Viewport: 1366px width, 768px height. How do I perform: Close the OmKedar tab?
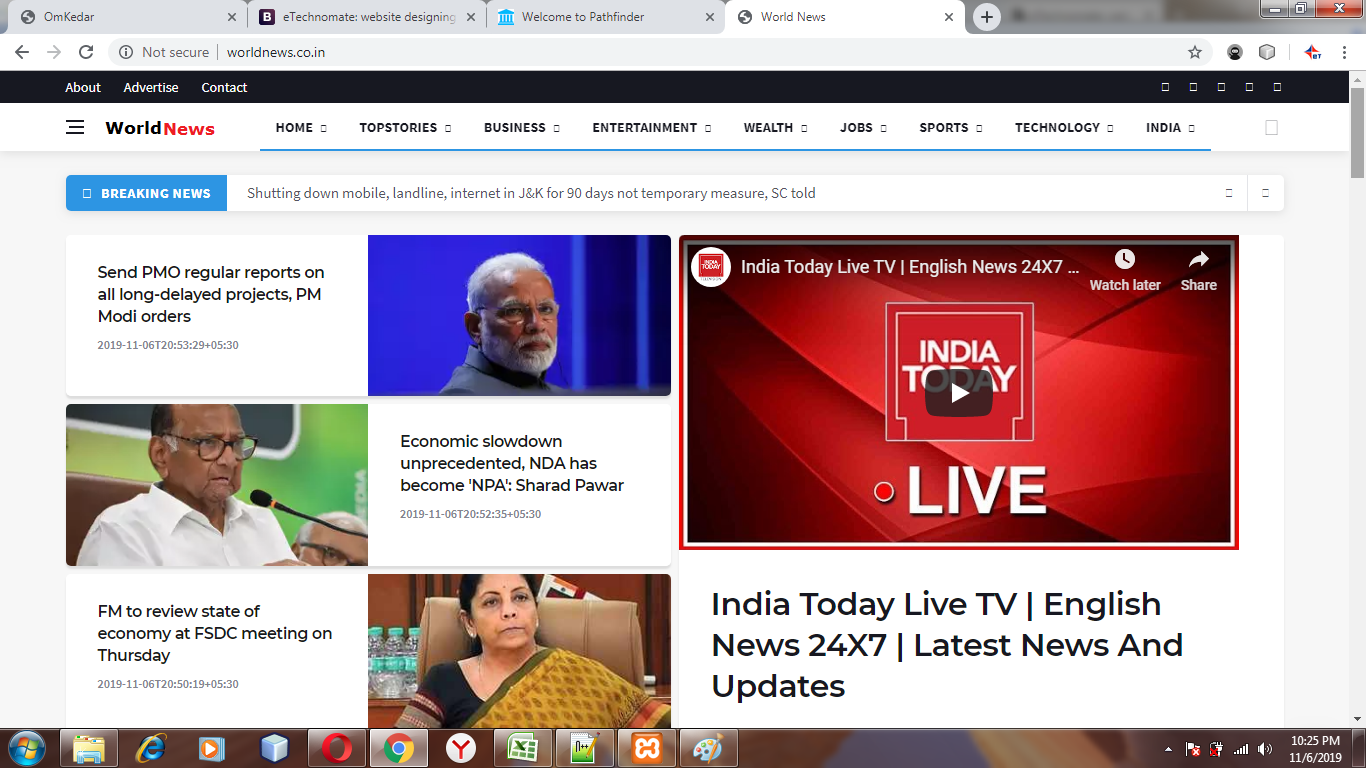coord(232,17)
